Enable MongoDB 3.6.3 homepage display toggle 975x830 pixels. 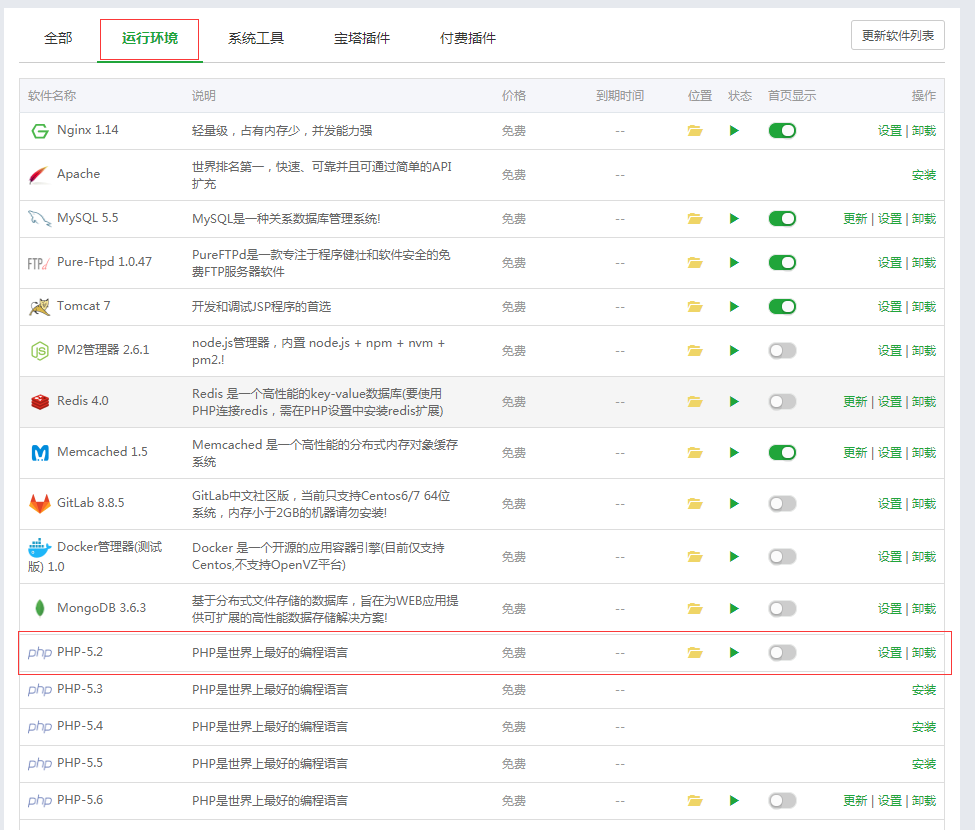(782, 609)
